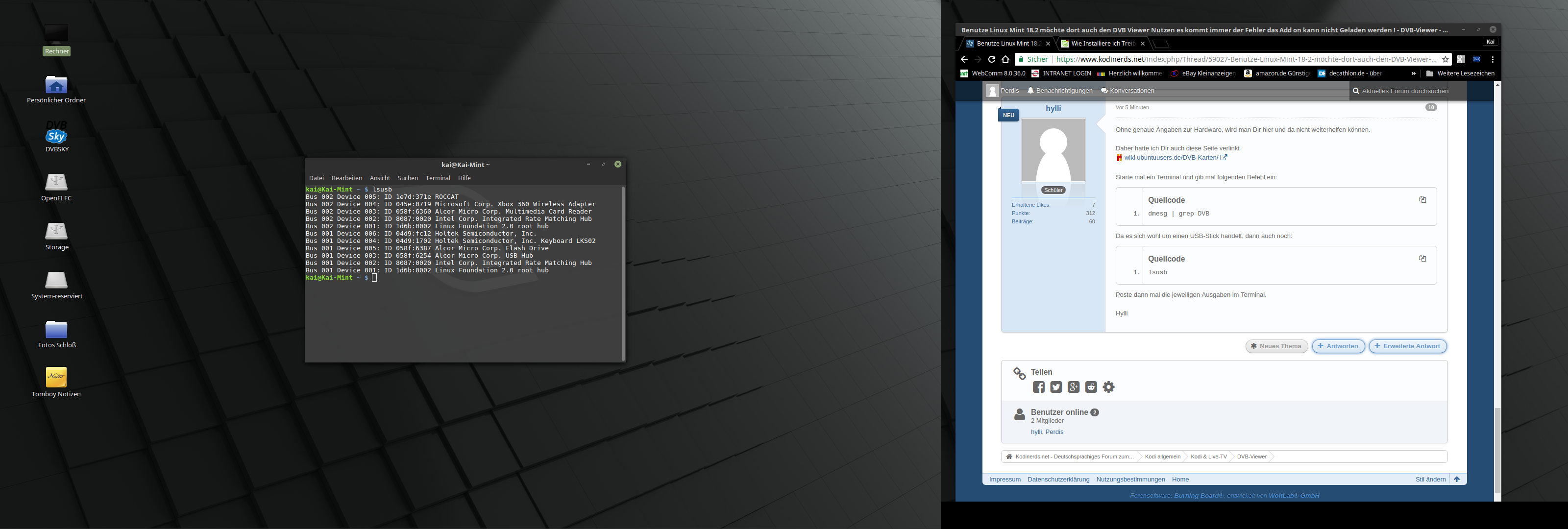Bookmark page with the star icon
The image size is (1568, 529).
tap(1445, 59)
